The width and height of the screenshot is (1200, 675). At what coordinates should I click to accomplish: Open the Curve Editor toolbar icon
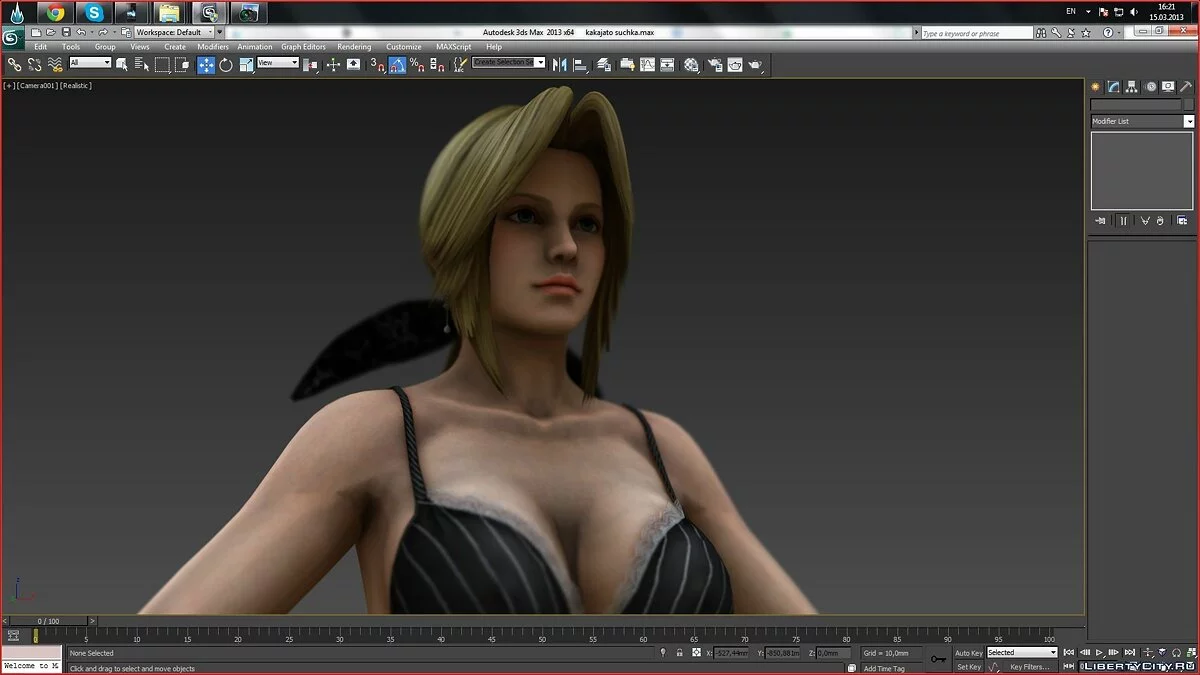[x=647, y=65]
